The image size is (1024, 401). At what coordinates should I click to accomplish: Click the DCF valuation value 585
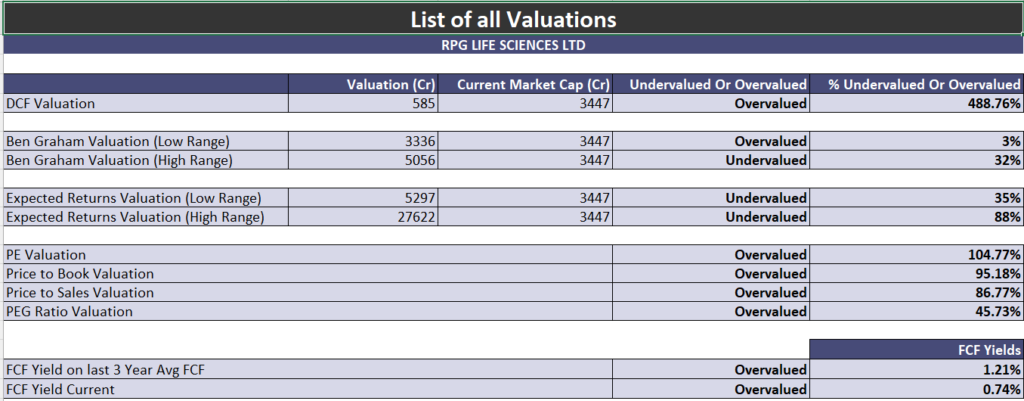[x=362, y=103]
